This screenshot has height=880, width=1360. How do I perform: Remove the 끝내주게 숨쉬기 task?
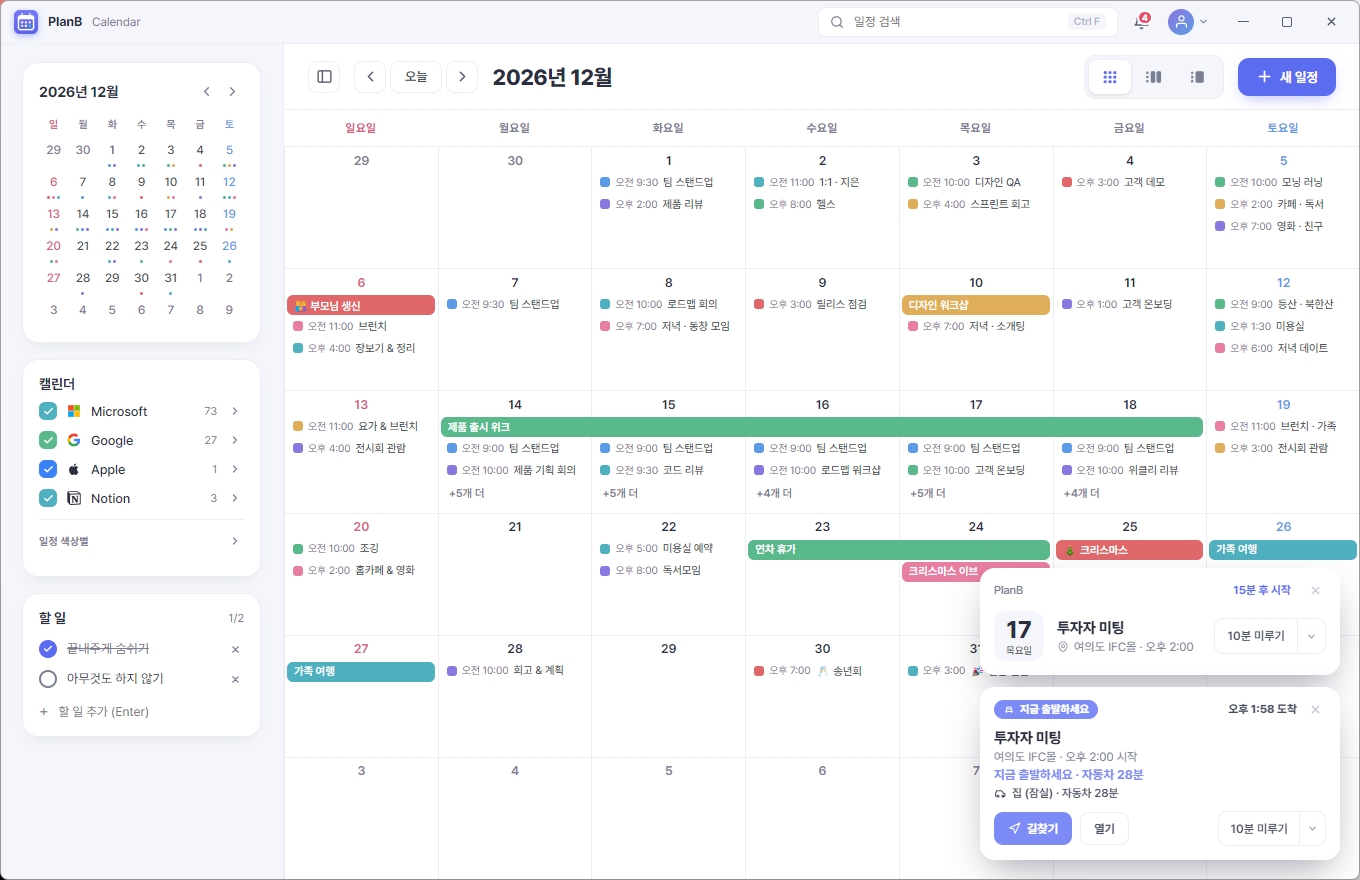(x=236, y=649)
